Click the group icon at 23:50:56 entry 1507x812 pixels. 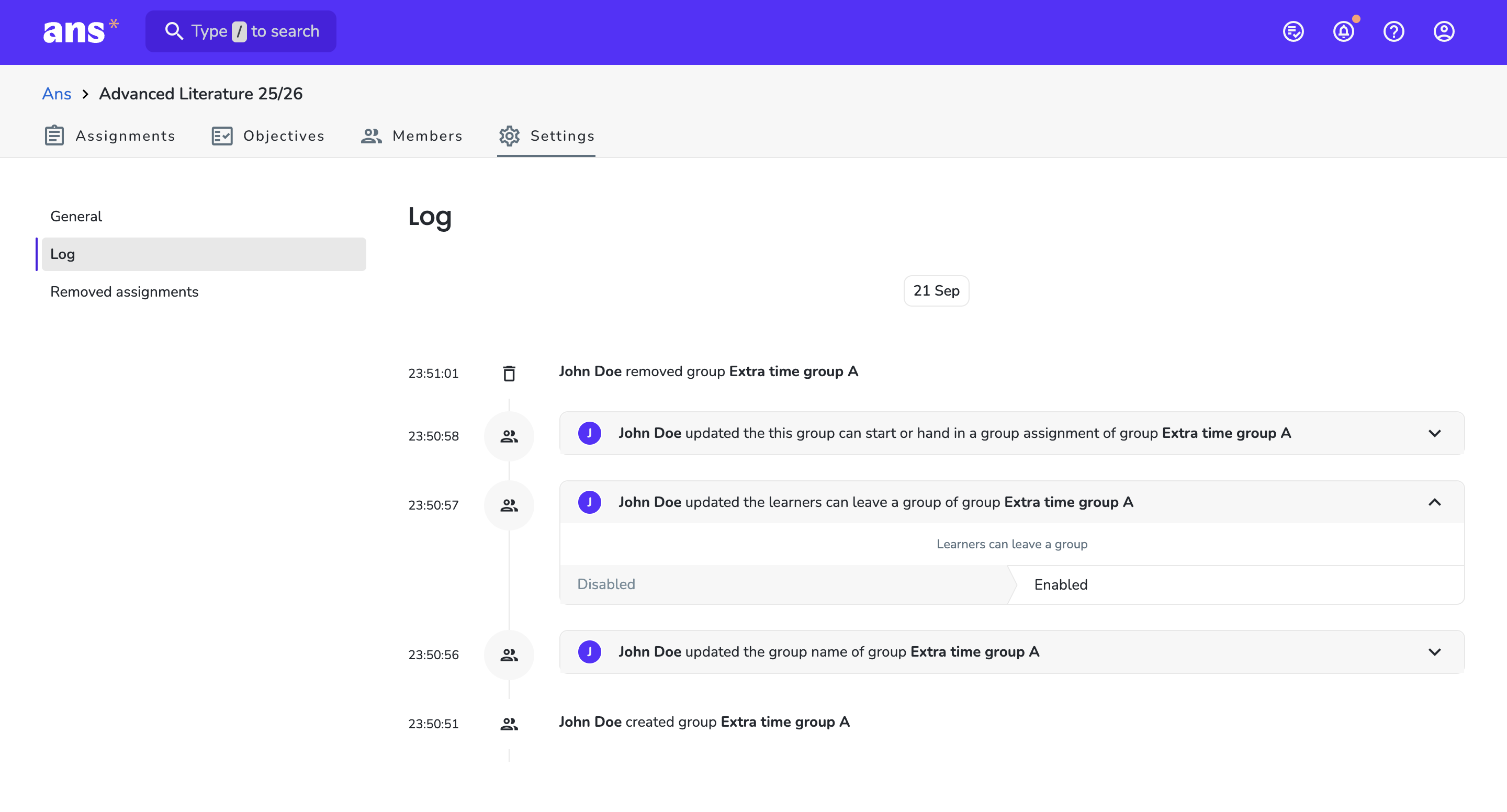point(509,655)
